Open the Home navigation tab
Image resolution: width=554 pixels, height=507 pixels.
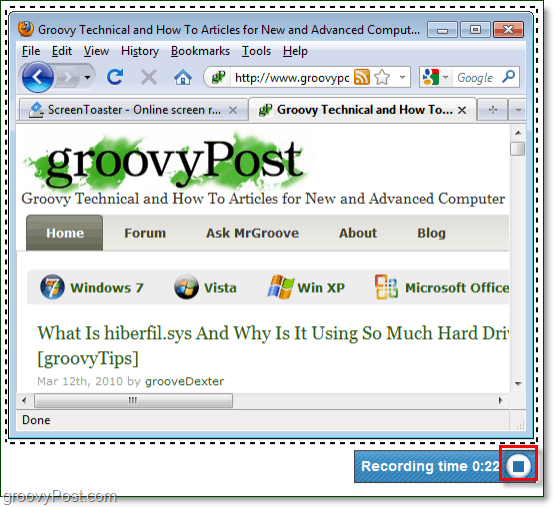point(65,233)
